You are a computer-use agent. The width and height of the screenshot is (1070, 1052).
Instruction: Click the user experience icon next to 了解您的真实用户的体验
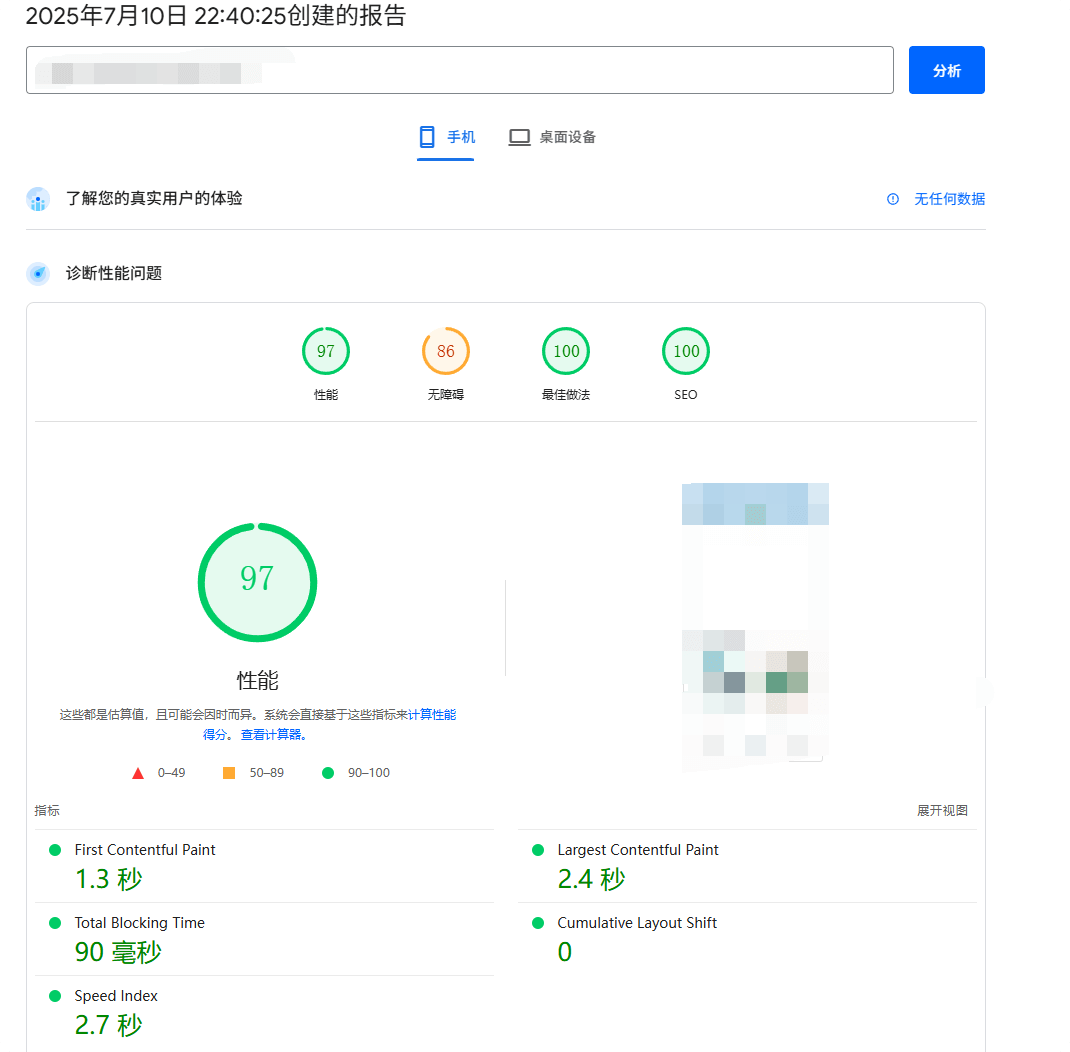click(38, 199)
